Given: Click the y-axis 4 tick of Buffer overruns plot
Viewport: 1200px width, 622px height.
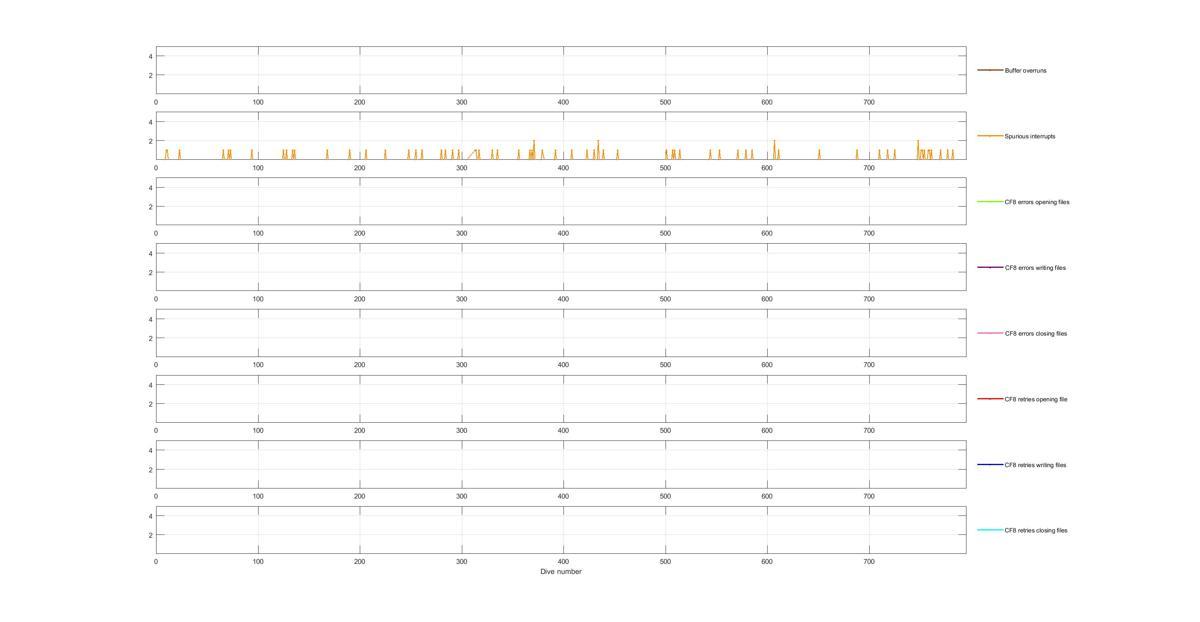Looking at the screenshot, I should (x=150, y=56).
